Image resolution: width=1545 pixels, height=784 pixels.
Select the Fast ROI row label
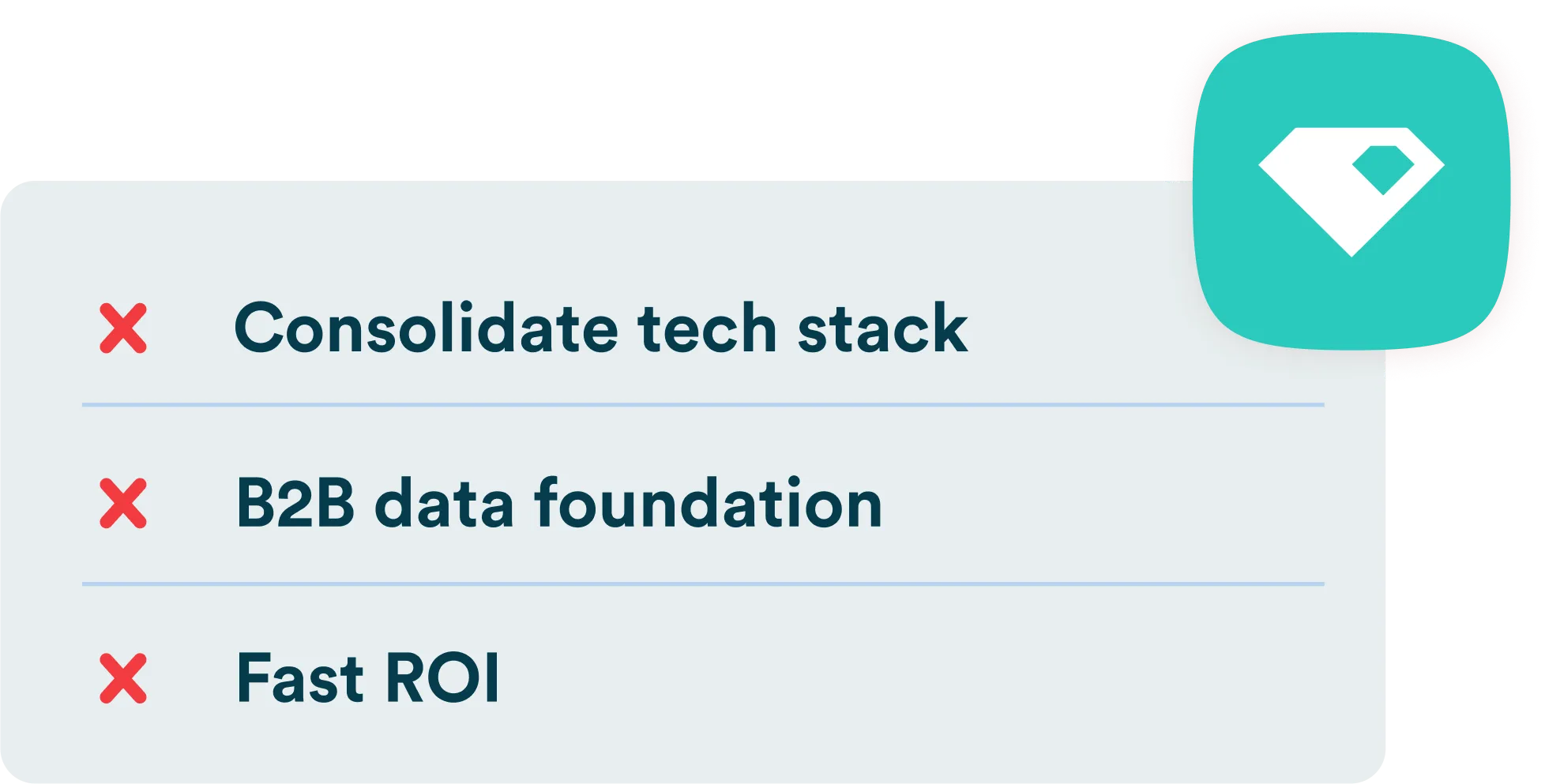(x=367, y=678)
